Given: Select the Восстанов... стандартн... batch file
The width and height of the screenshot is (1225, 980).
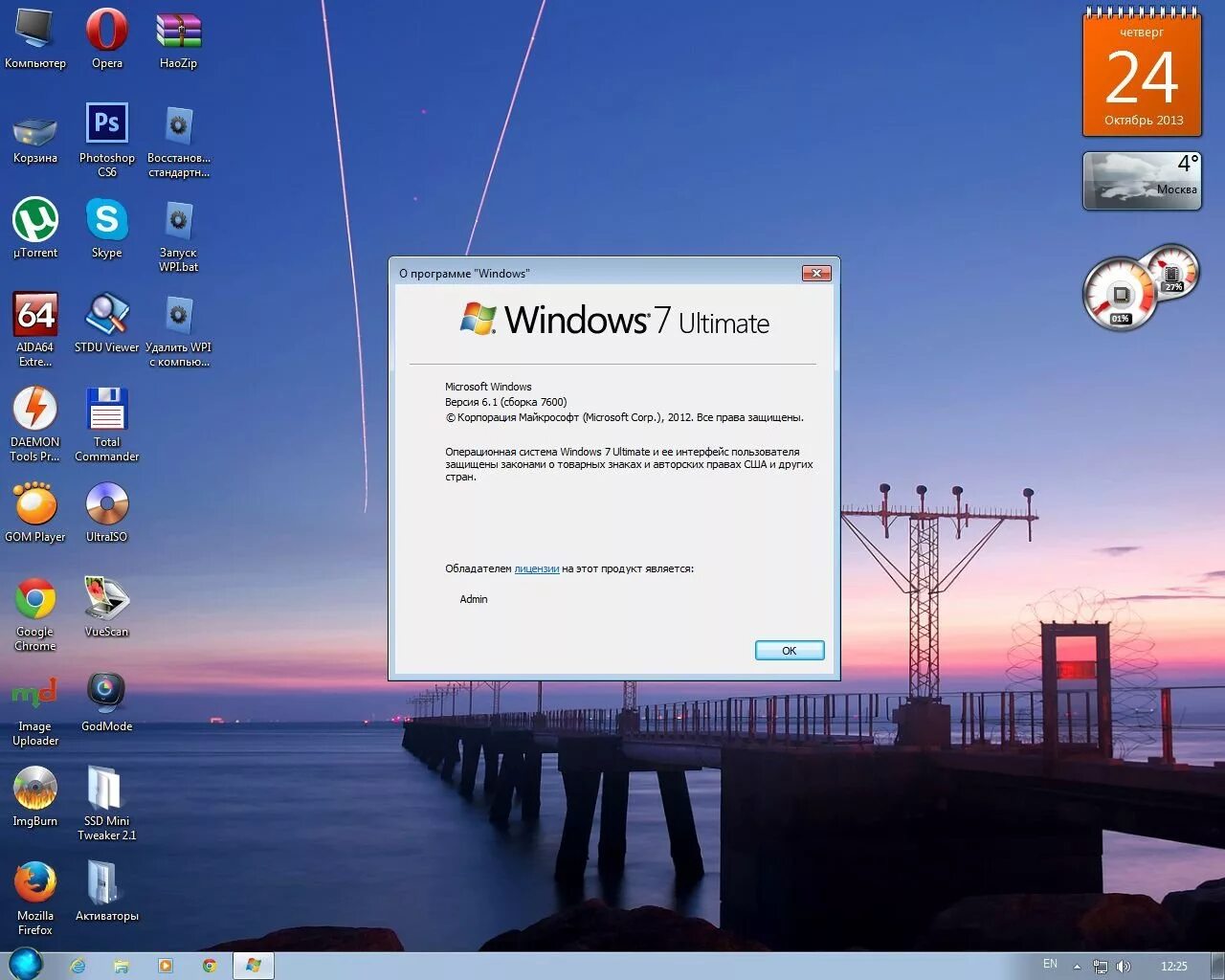Looking at the screenshot, I should pos(178,141).
